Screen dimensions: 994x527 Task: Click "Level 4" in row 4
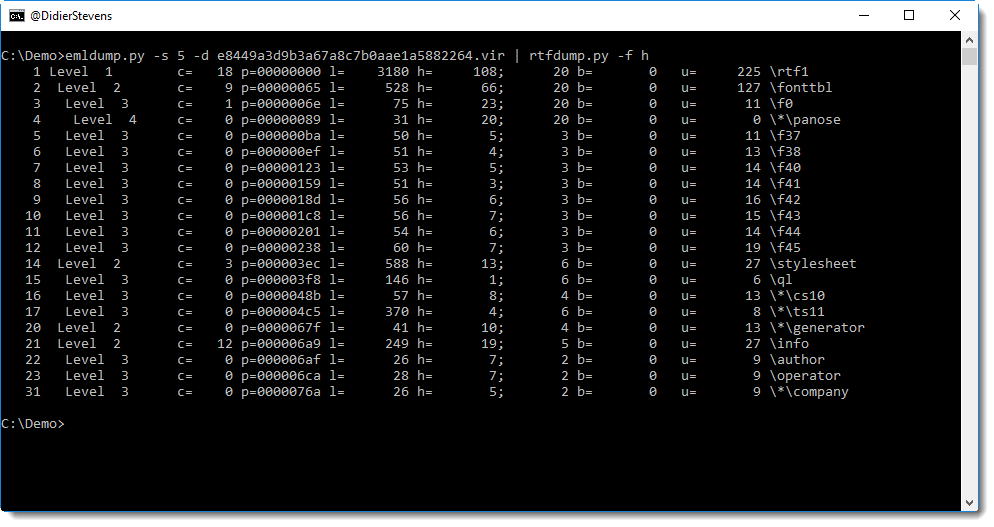tap(105, 120)
